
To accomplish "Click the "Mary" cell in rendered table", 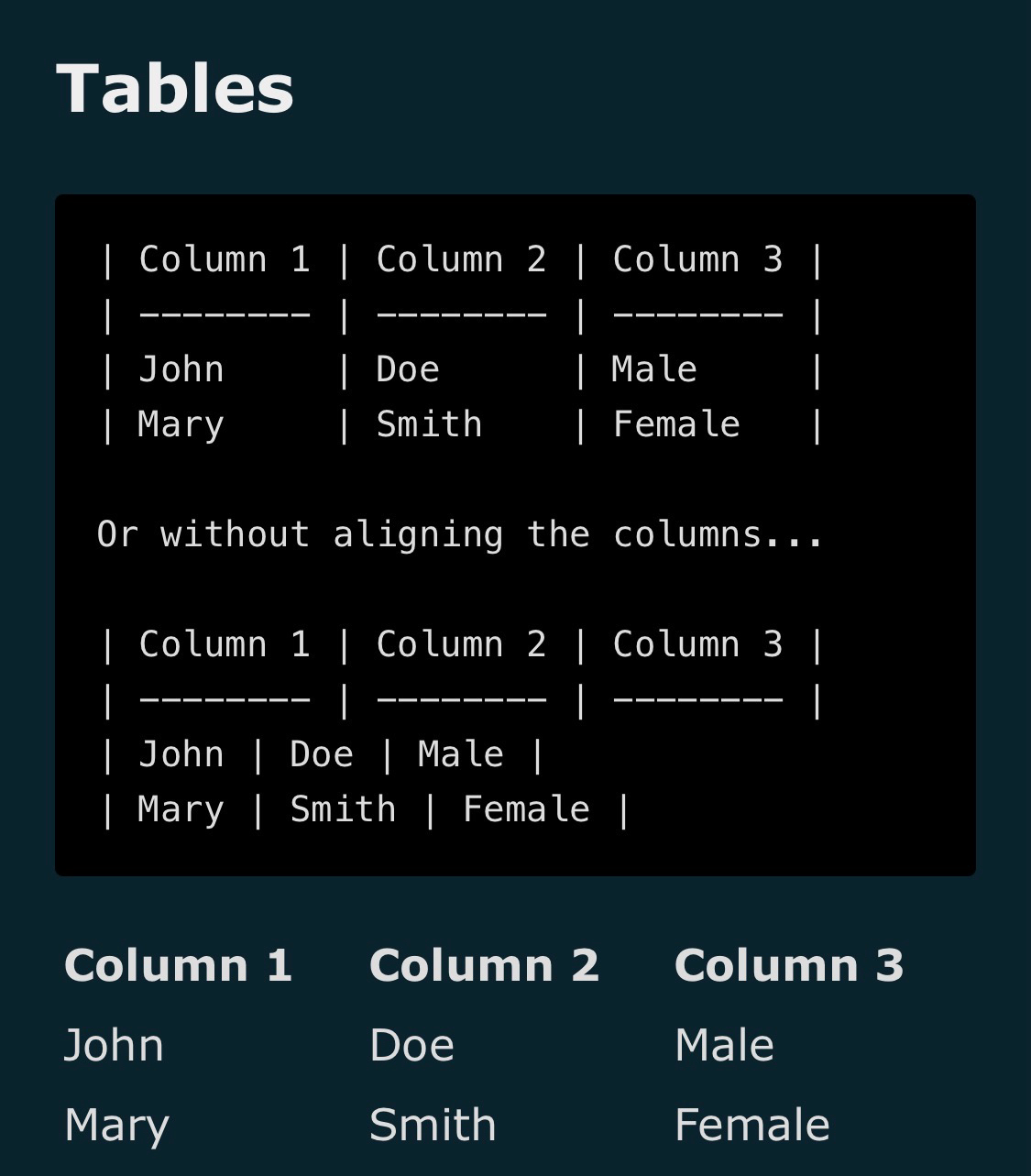I will click(116, 1126).
